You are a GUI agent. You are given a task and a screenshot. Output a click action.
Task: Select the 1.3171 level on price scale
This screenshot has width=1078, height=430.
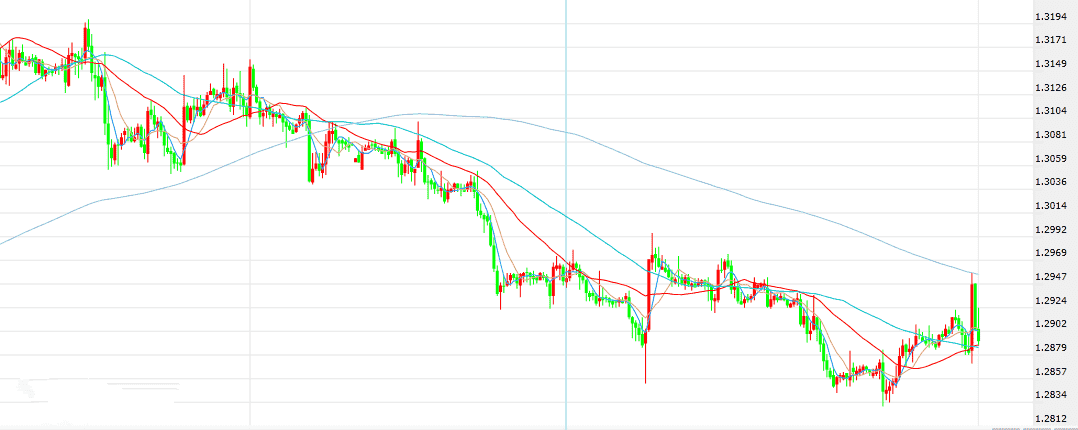point(1054,40)
